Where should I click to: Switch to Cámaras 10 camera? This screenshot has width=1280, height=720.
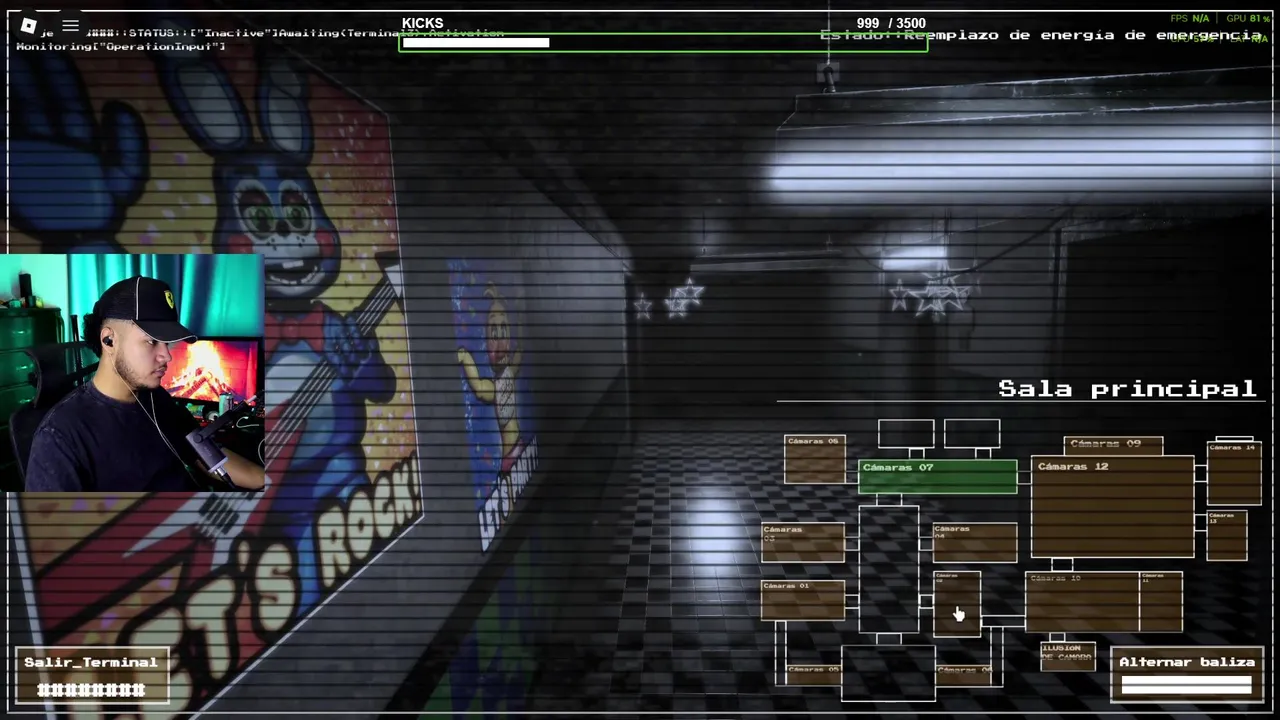1083,602
